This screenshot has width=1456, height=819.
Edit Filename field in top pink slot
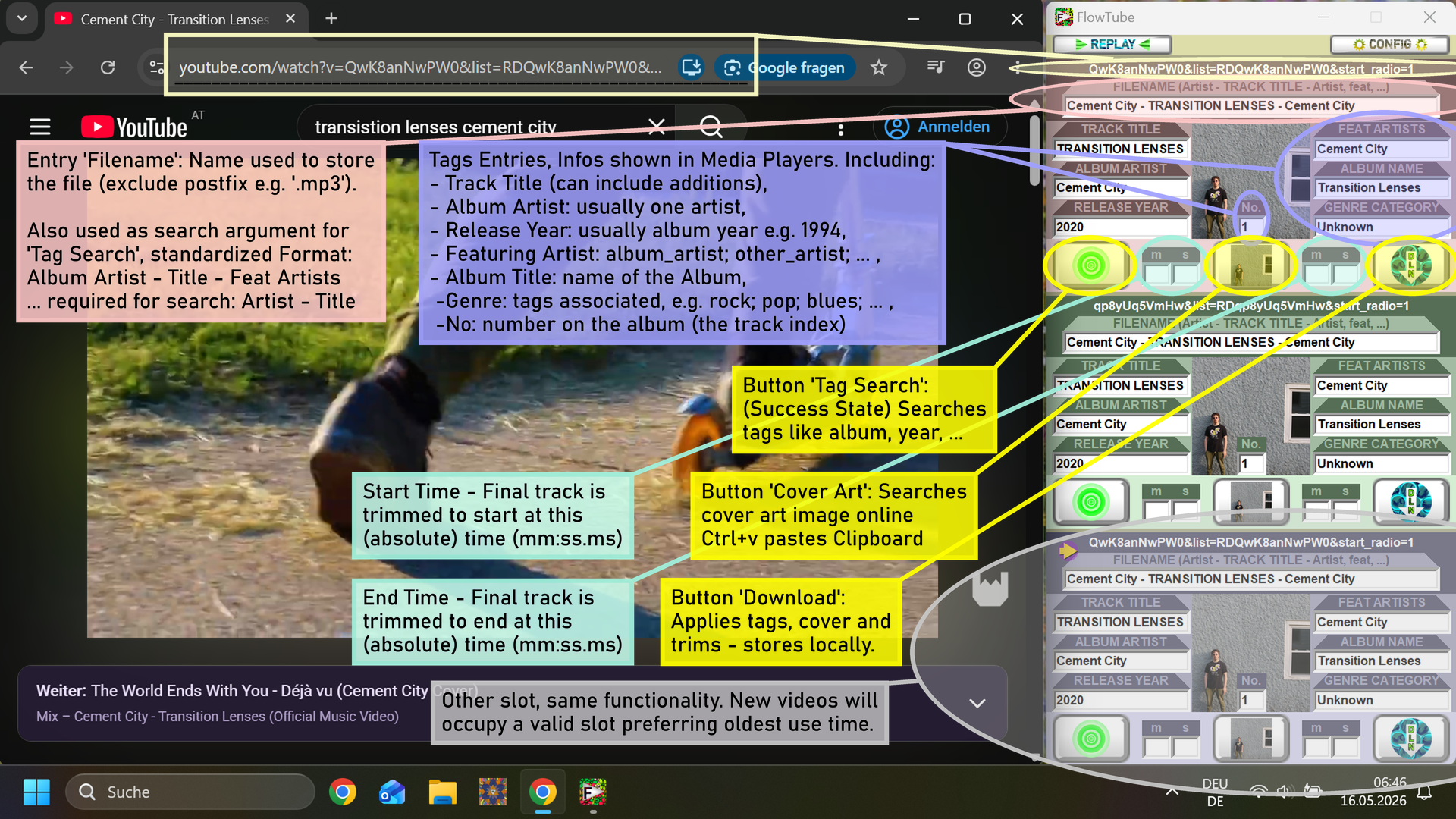(x=1251, y=106)
